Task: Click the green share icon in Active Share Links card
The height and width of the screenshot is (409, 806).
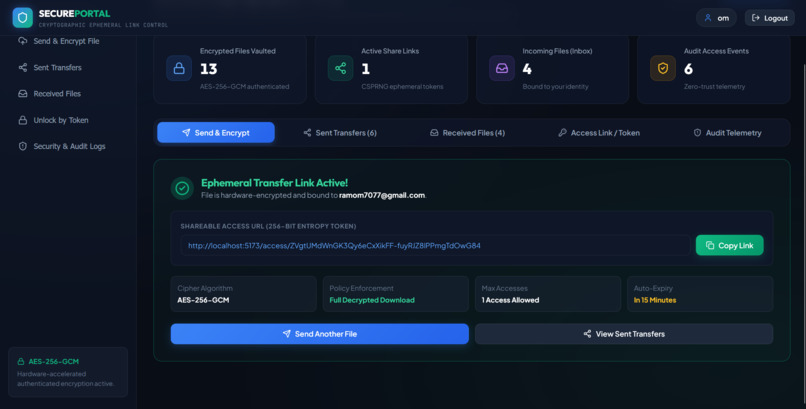Action: coord(340,68)
